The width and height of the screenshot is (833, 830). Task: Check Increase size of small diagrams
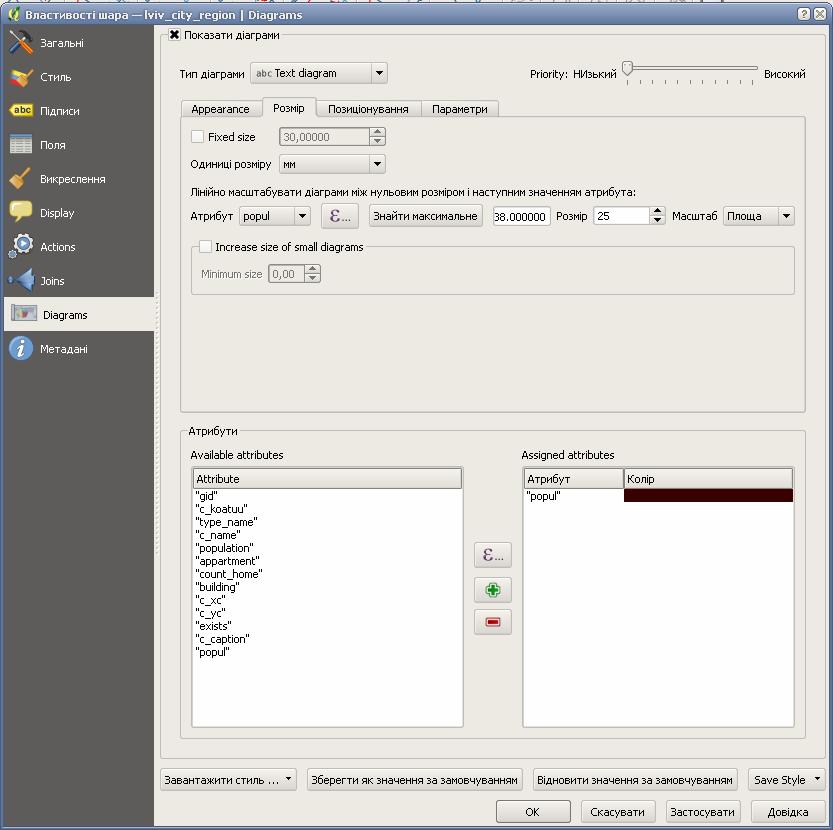(x=206, y=247)
